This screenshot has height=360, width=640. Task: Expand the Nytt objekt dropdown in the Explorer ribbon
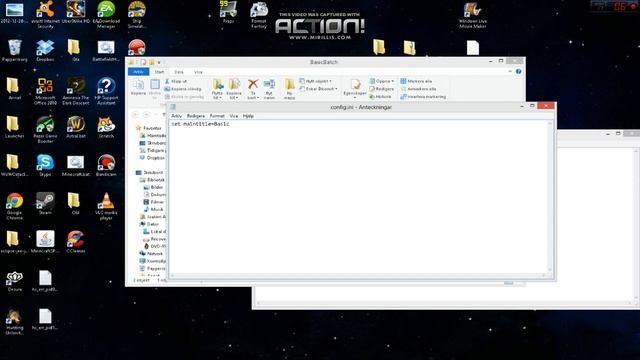315,81
